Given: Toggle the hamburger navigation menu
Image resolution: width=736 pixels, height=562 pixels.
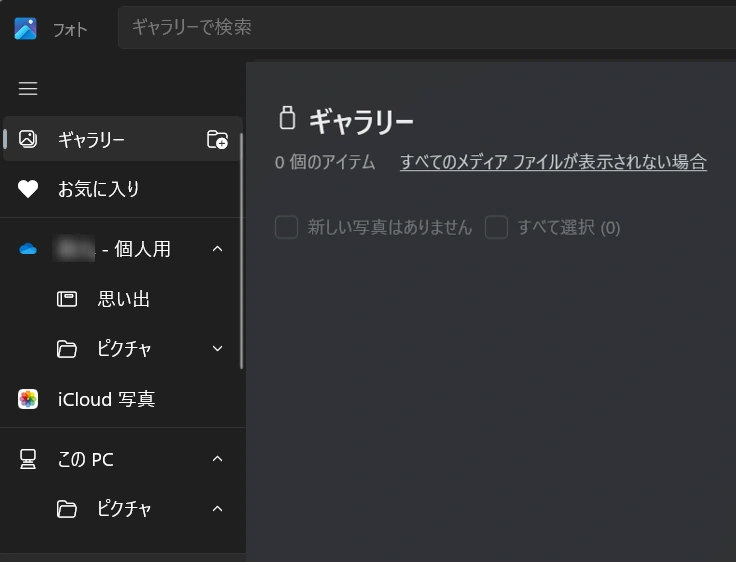Looking at the screenshot, I should coord(28,89).
